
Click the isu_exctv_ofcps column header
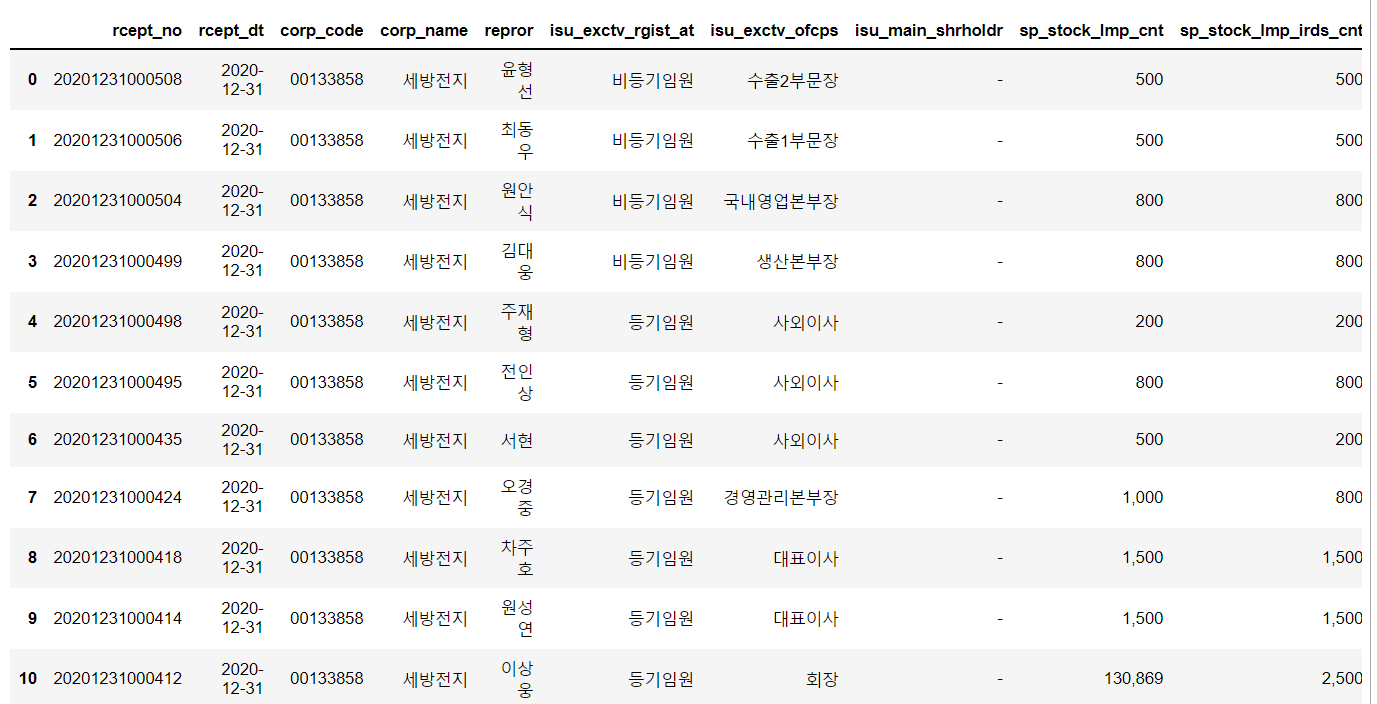point(774,30)
